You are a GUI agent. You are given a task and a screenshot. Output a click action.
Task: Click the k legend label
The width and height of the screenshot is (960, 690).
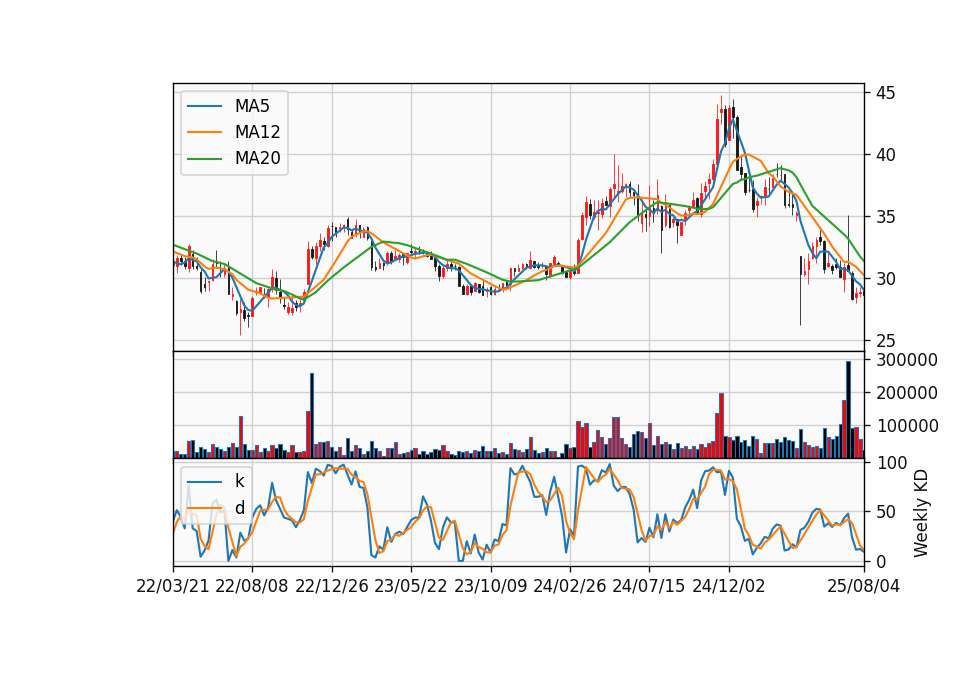point(239,481)
